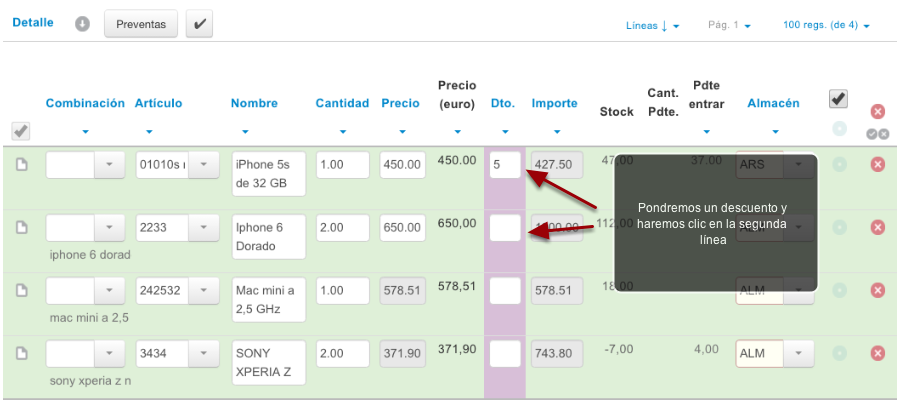Screen dimensions: 906x401
Task: Click the text 'sony xperia z n'
Action: pyautogui.click(x=90, y=381)
